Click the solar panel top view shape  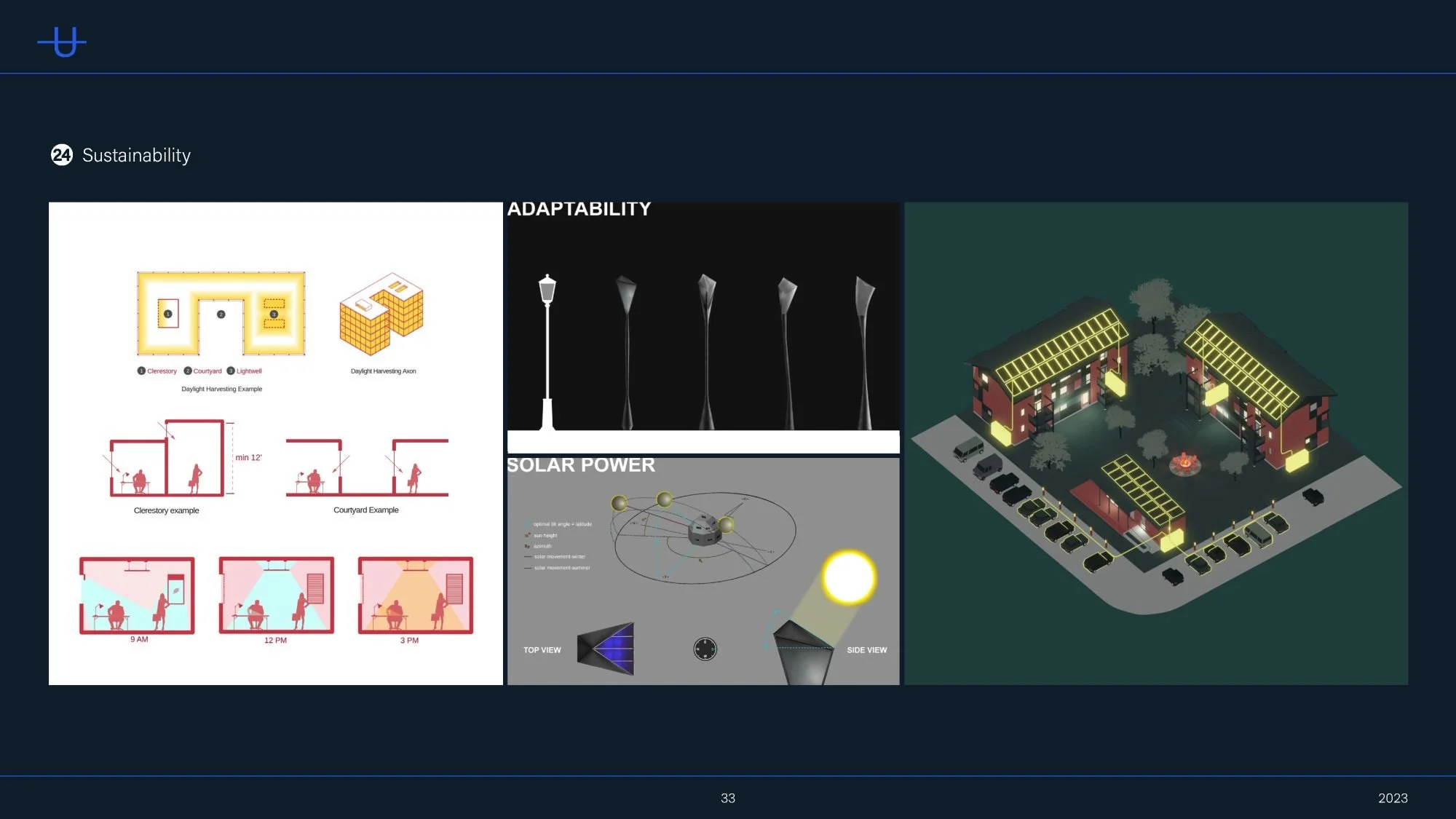point(606,648)
